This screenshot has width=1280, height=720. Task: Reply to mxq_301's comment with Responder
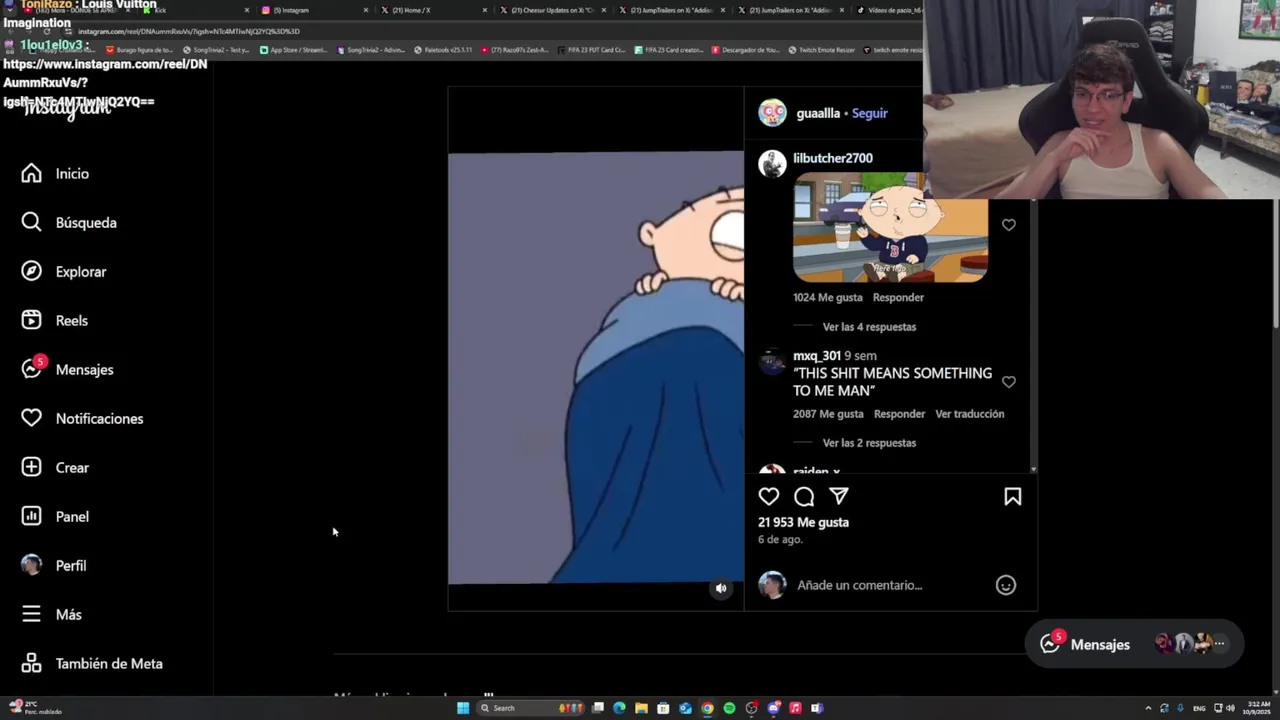[x=899, y=414]
